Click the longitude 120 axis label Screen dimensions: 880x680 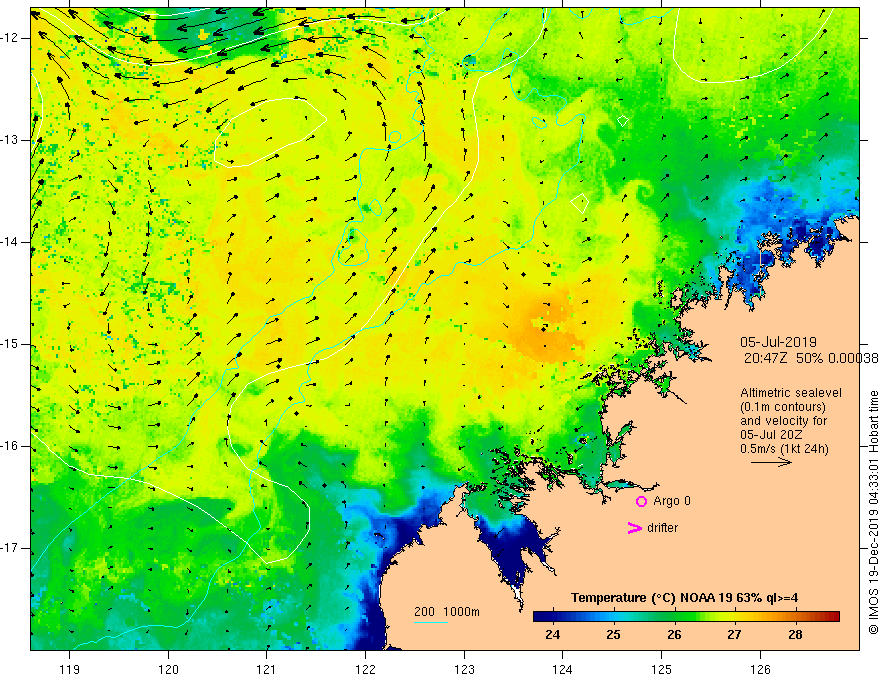tap(168, 669)
